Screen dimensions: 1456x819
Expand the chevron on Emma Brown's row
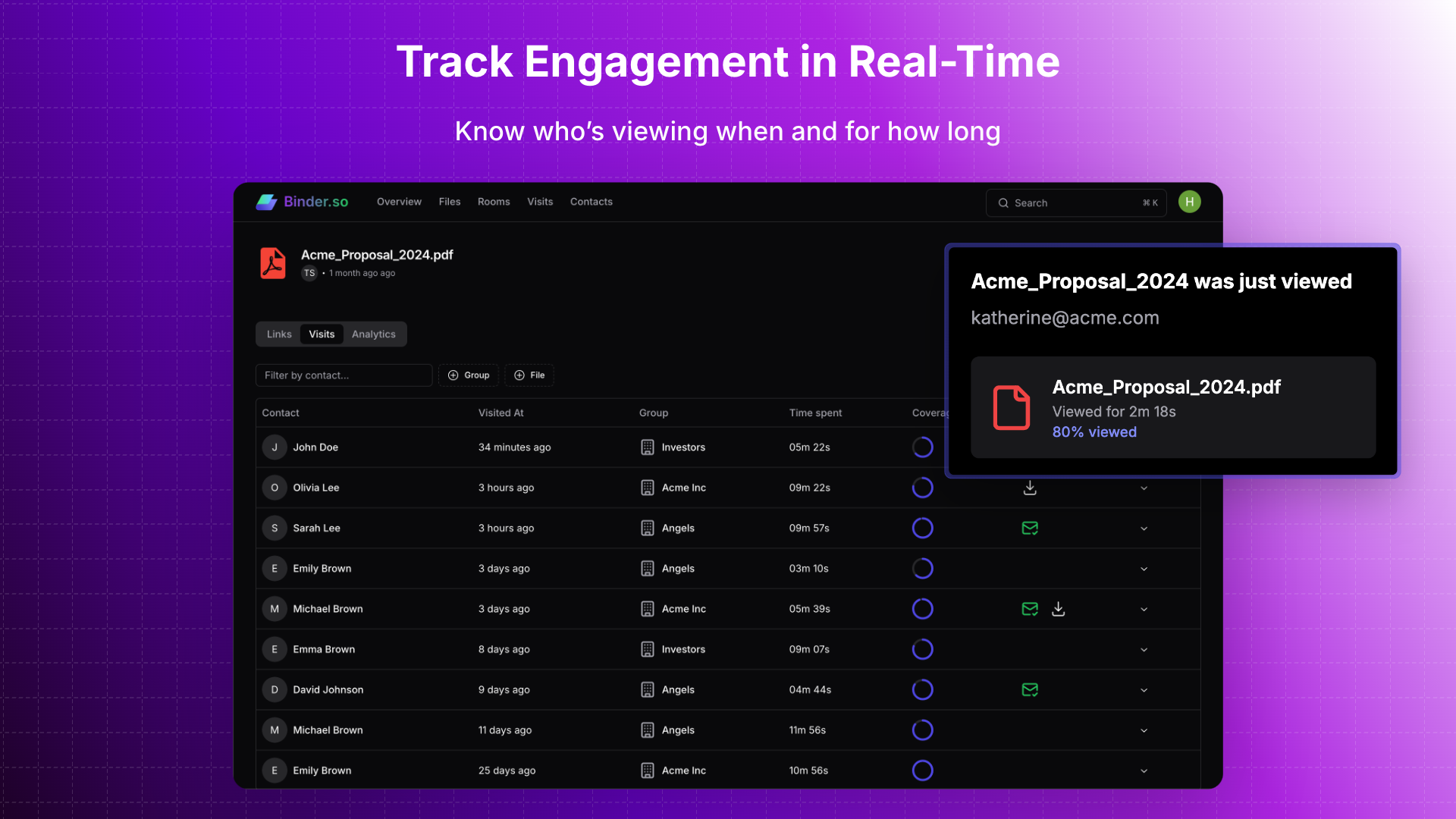click(1144, 649)
